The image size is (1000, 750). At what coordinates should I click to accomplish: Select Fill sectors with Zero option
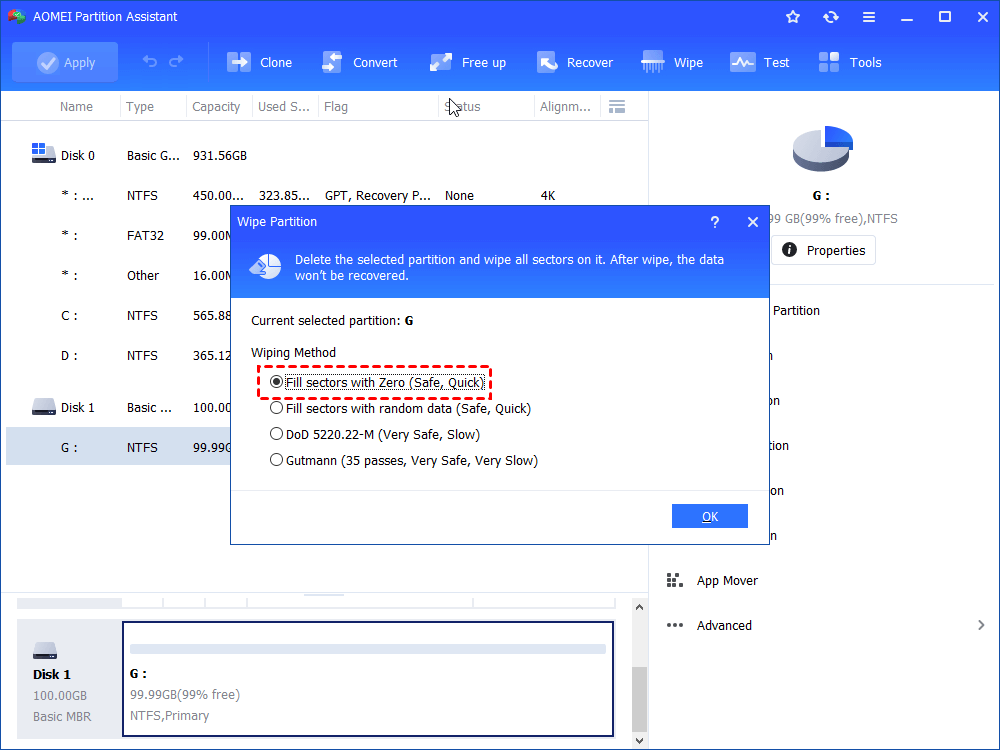(x=376, y=382)
